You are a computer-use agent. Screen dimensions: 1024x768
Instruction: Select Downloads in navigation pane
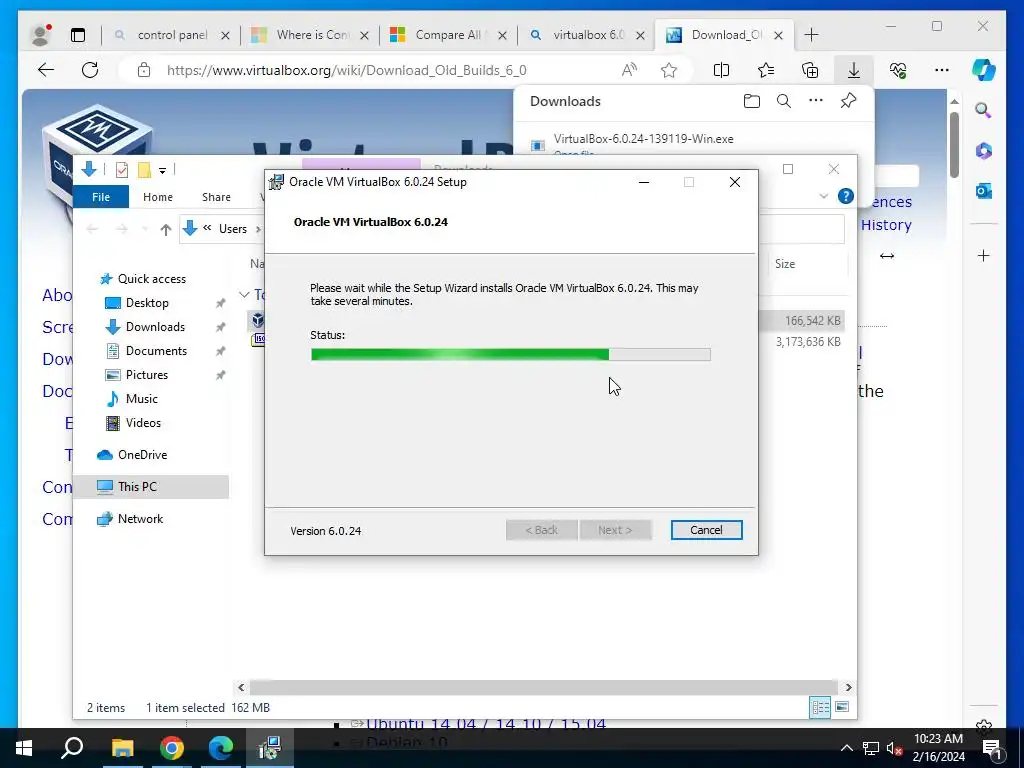(x=155, y=327)
